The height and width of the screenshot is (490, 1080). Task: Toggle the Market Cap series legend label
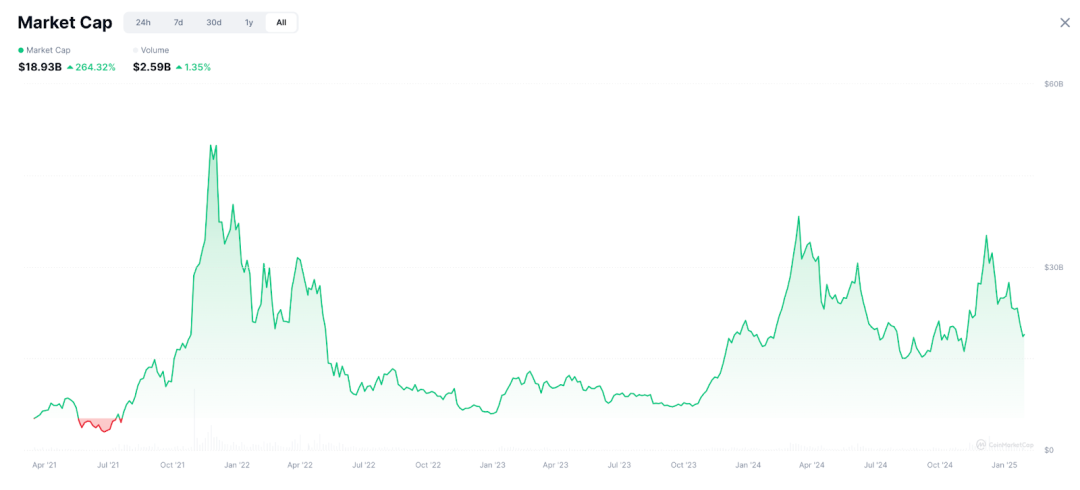[x=48, y=50]
